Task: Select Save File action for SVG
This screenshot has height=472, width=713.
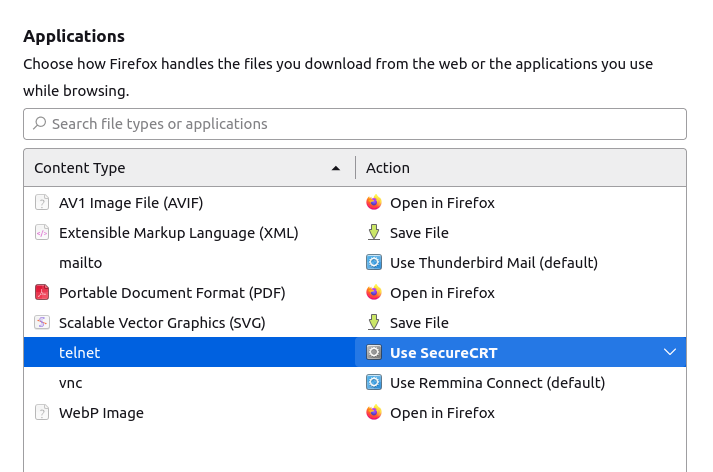Action: 419,323
